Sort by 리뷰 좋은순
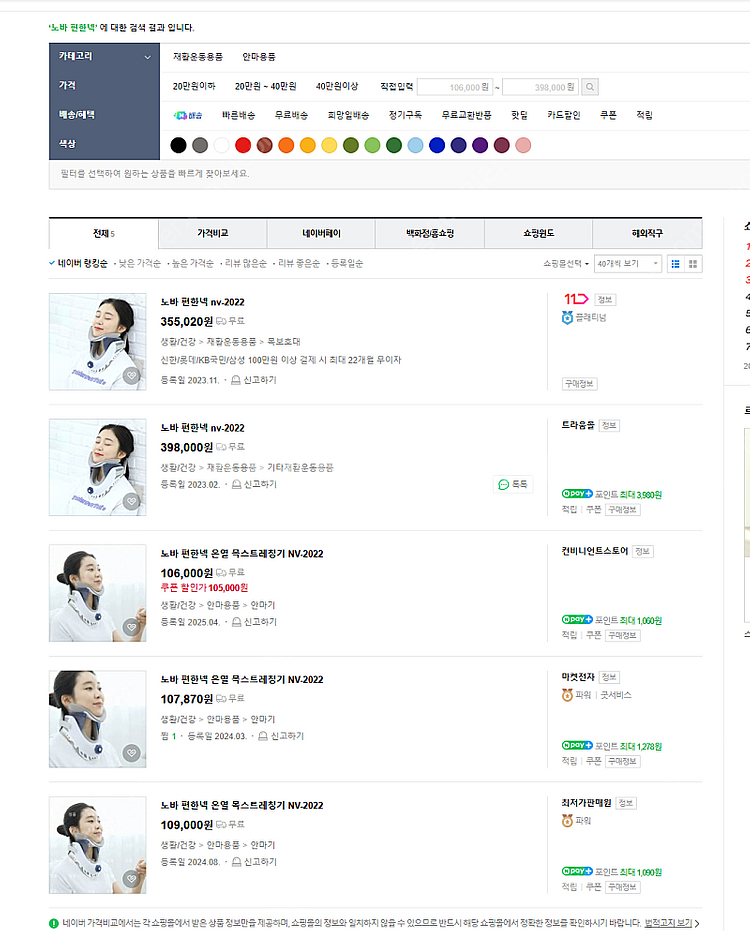750x931 pixels. (x=299, y=264)
